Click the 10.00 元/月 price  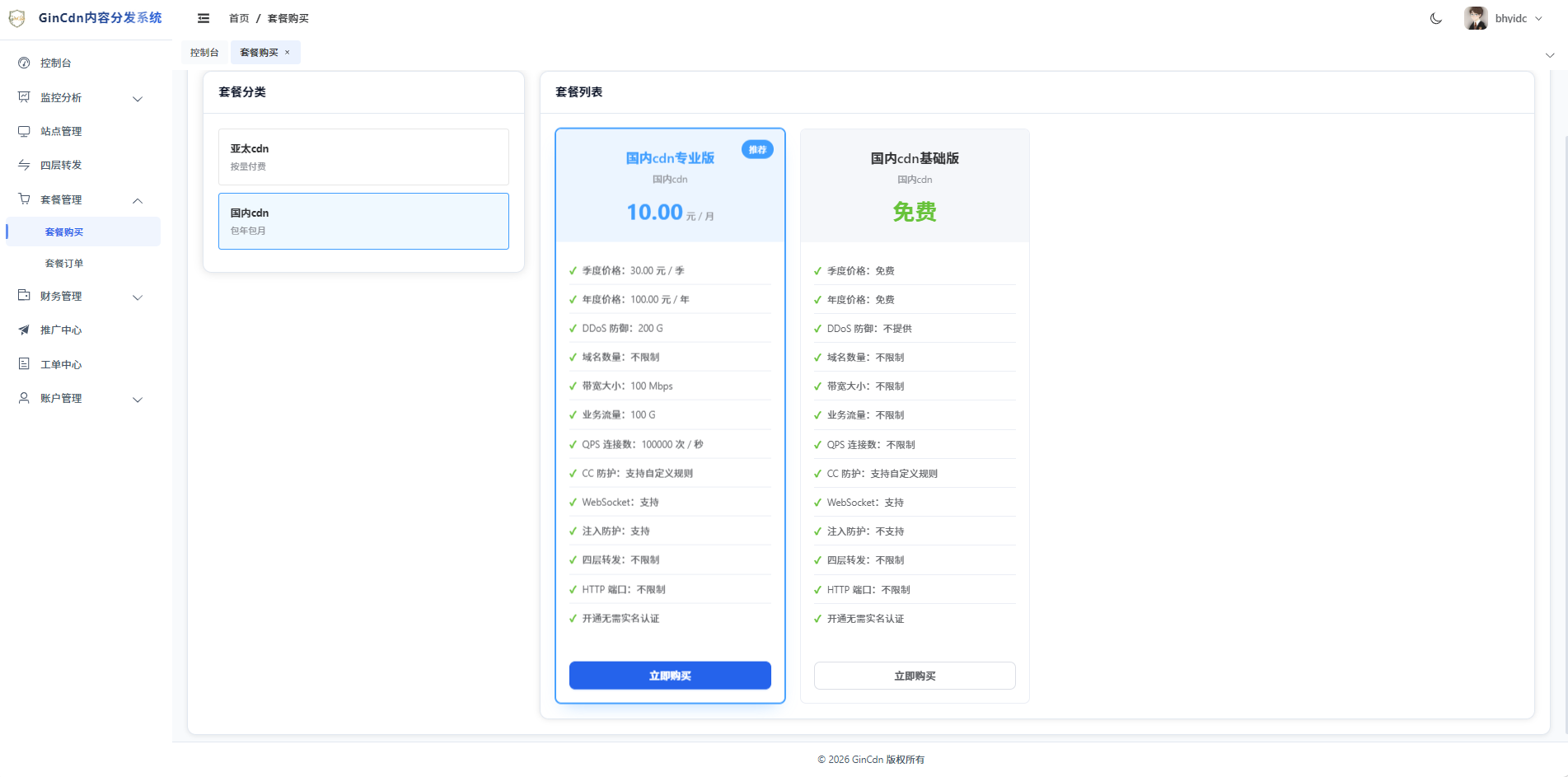pos(670,213)
